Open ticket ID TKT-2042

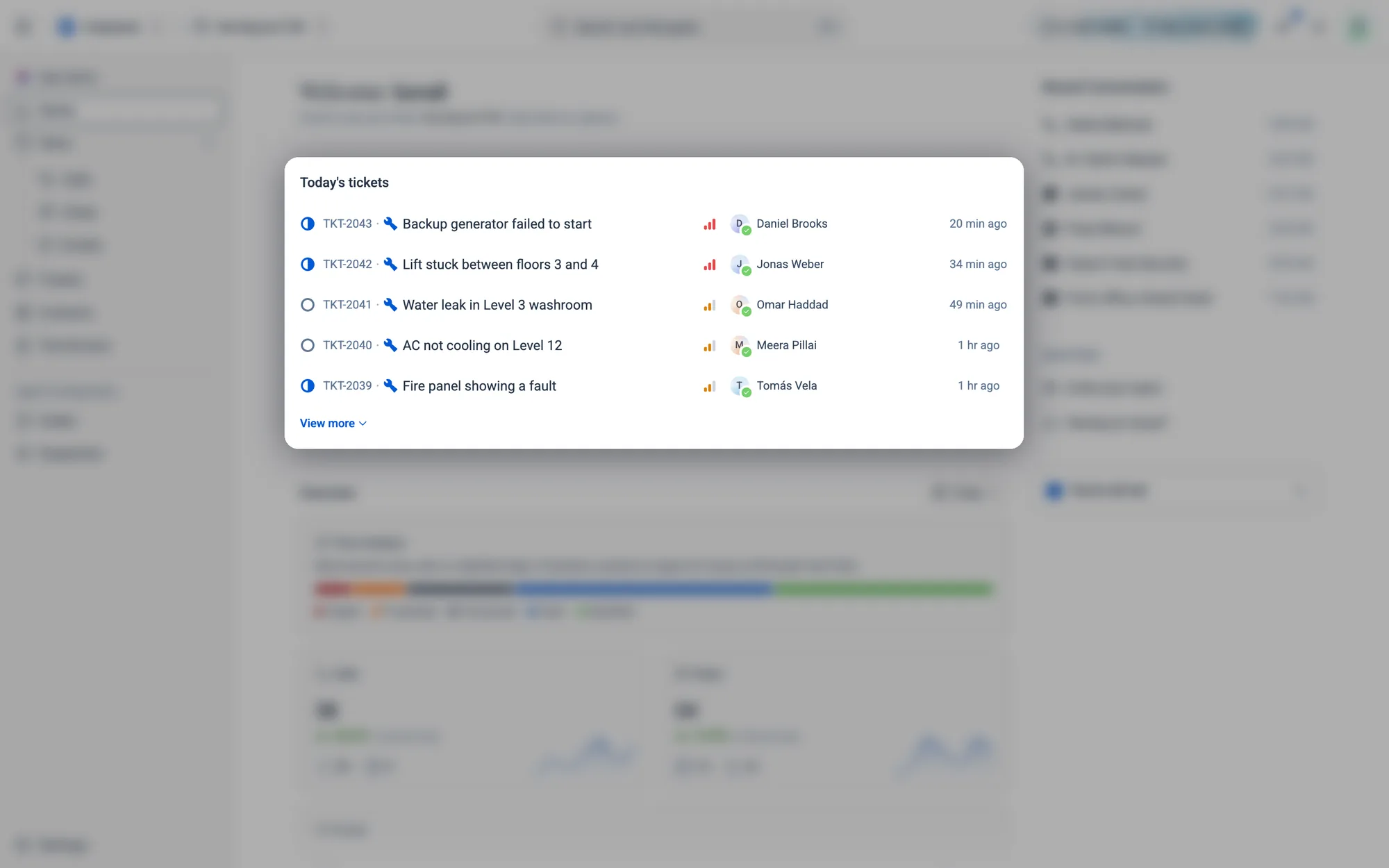coord(347,265)
